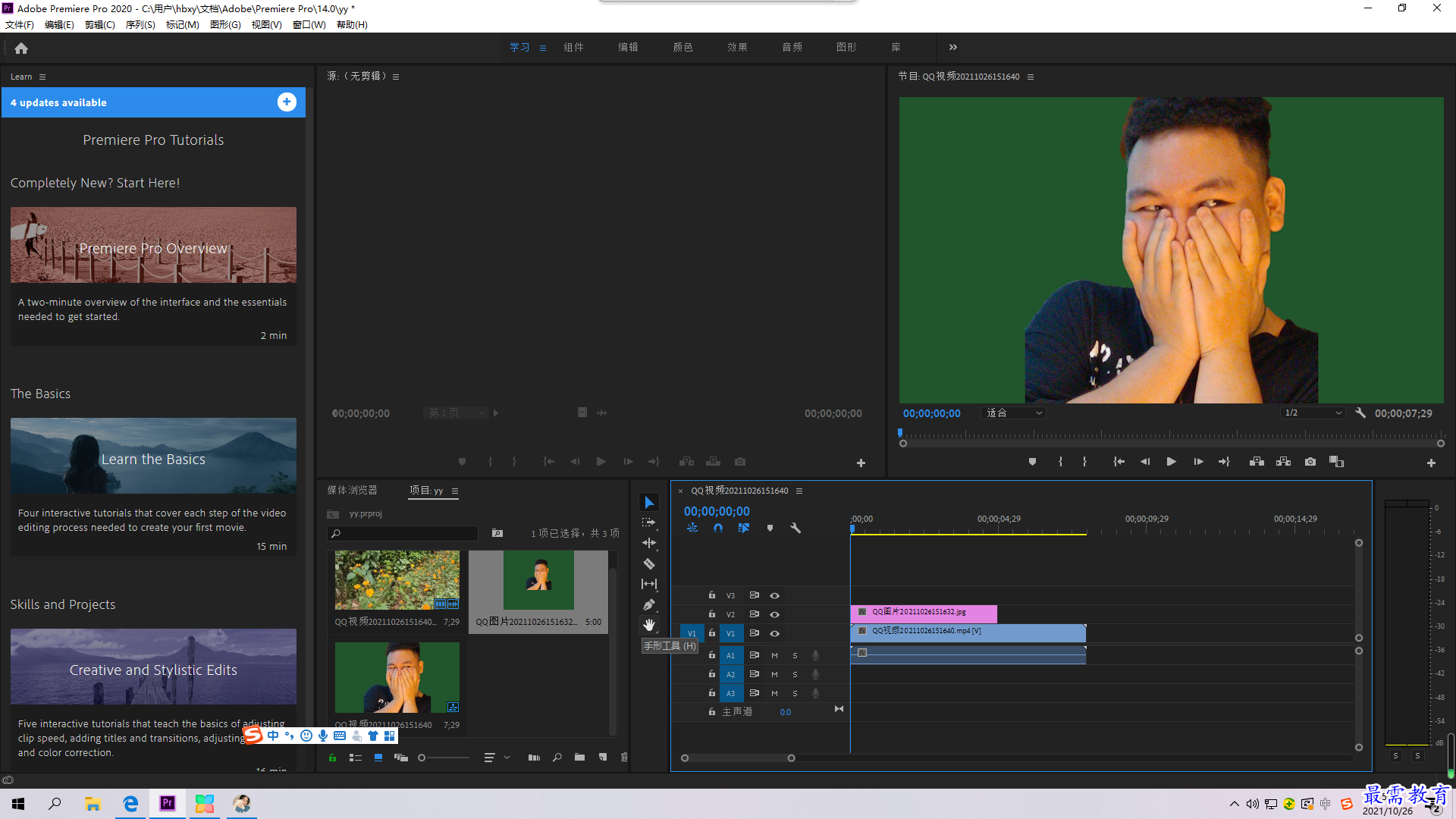This screenshot has height=819, width=1456.
Task: Show more workspaces with double chevron
Action: 953,47
